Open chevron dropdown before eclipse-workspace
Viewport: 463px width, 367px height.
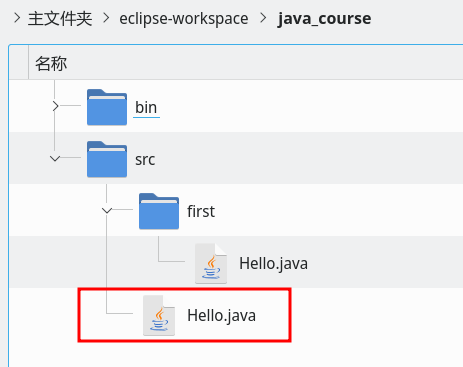tap(106, 18)
